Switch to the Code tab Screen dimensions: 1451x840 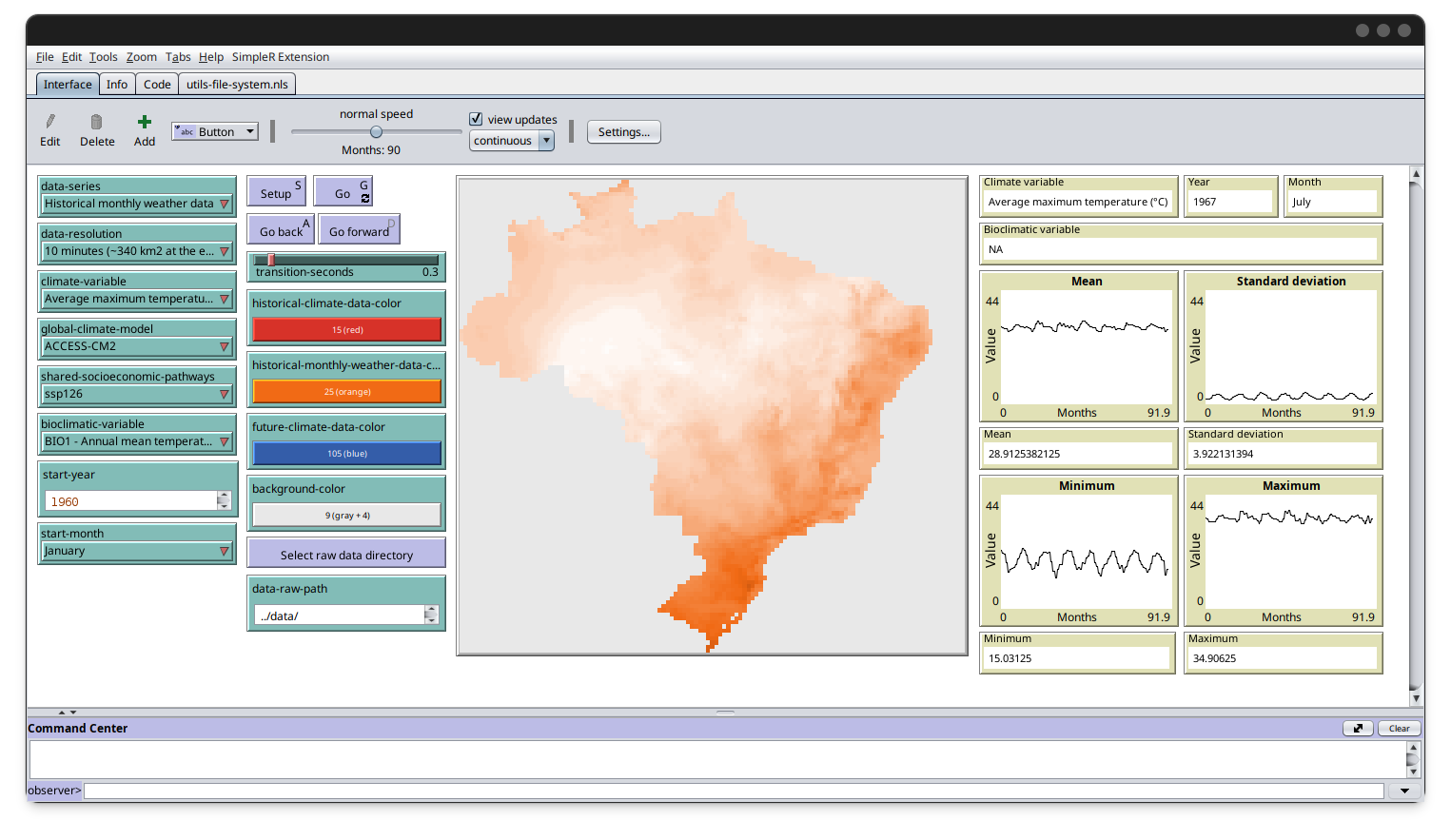coord(157,85)
